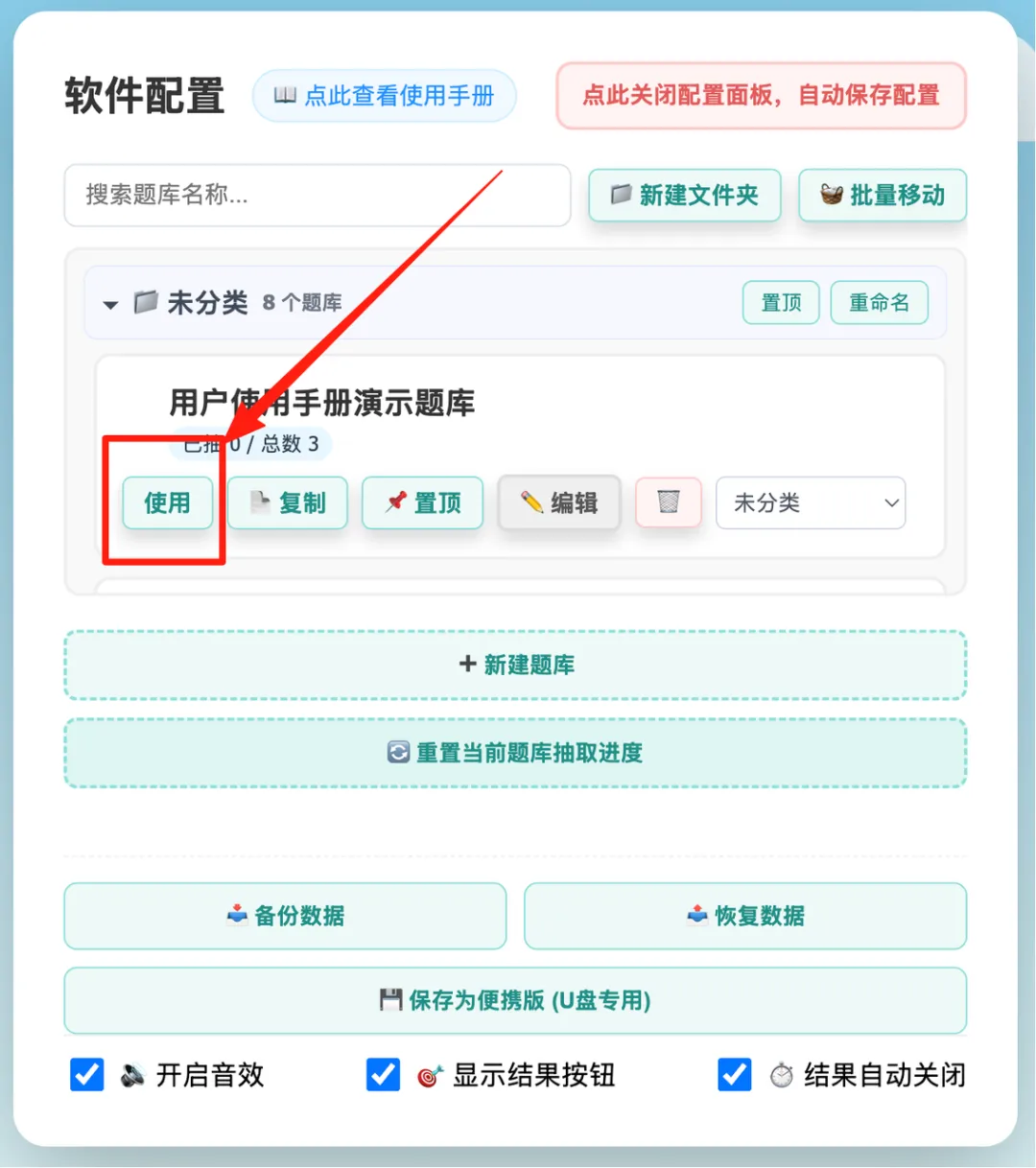The width and height of the screenshot is (1036, 1168).
Task: Collapse the 未分类 folder triangle
Action: click(x=110, y=305)
